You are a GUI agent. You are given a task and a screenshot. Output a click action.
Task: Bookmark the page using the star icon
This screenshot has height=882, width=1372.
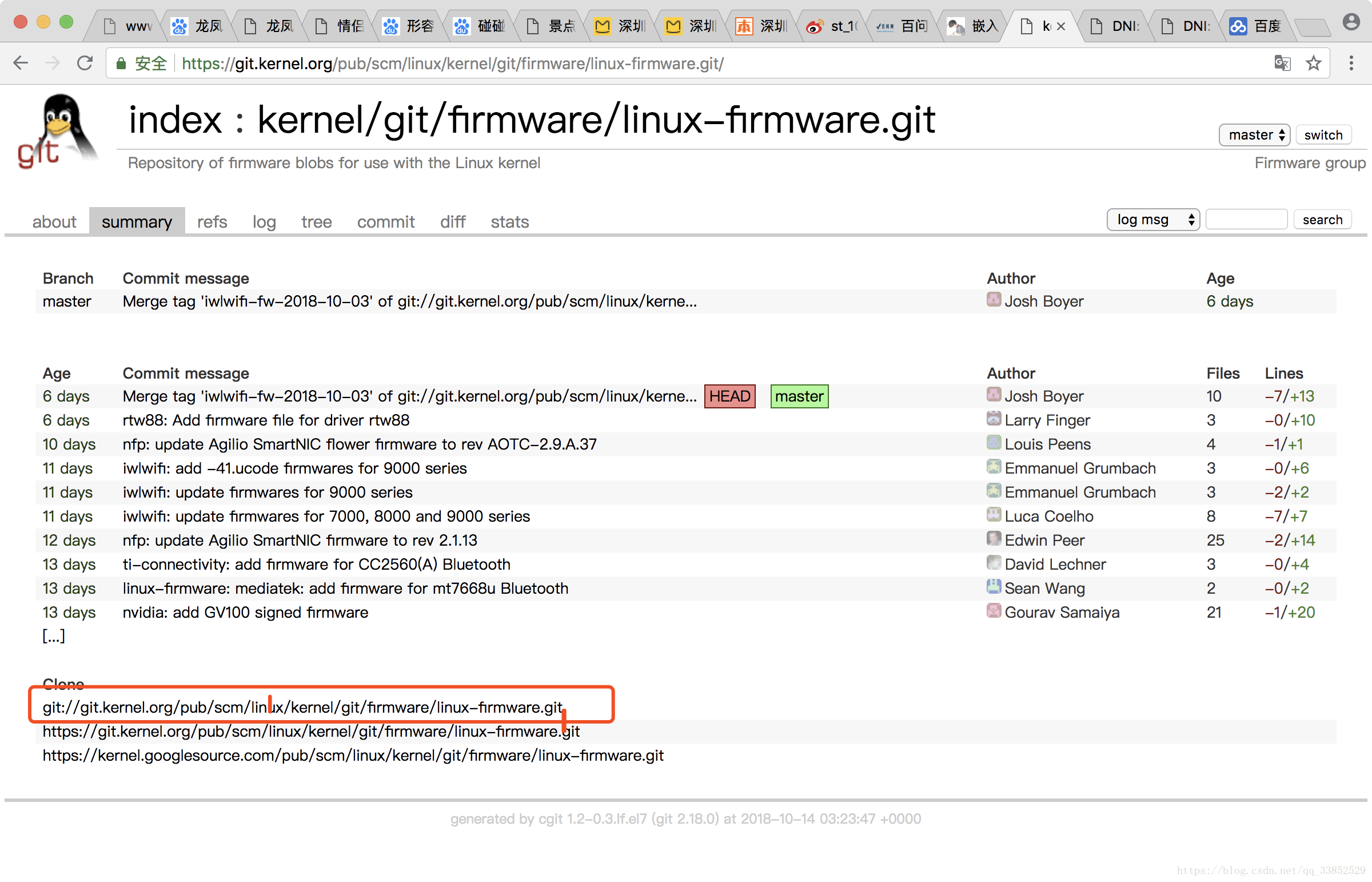(x=1314, y=63)
